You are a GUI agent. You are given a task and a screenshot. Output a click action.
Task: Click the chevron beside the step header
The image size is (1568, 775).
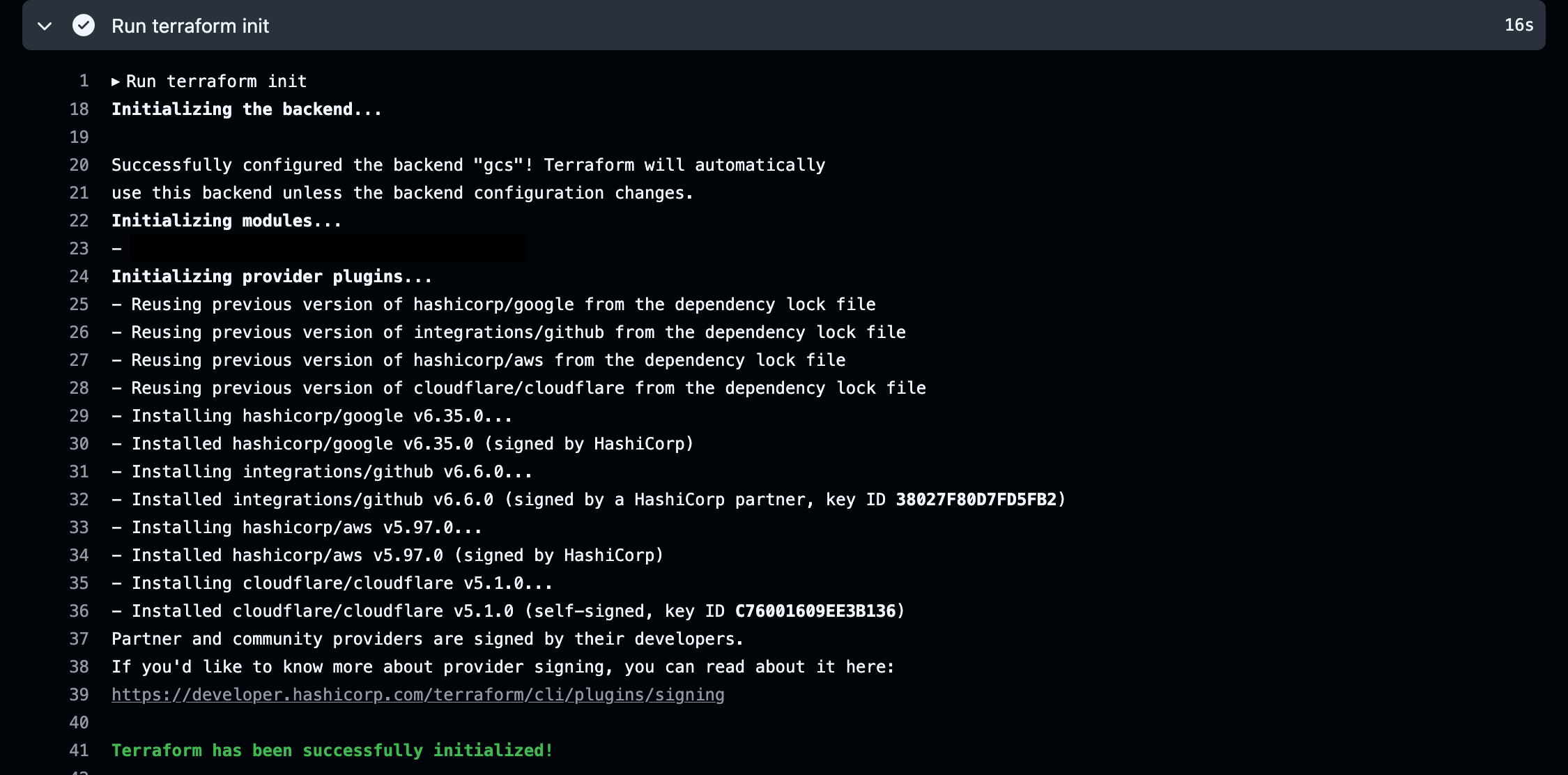(x=45, y=26)
